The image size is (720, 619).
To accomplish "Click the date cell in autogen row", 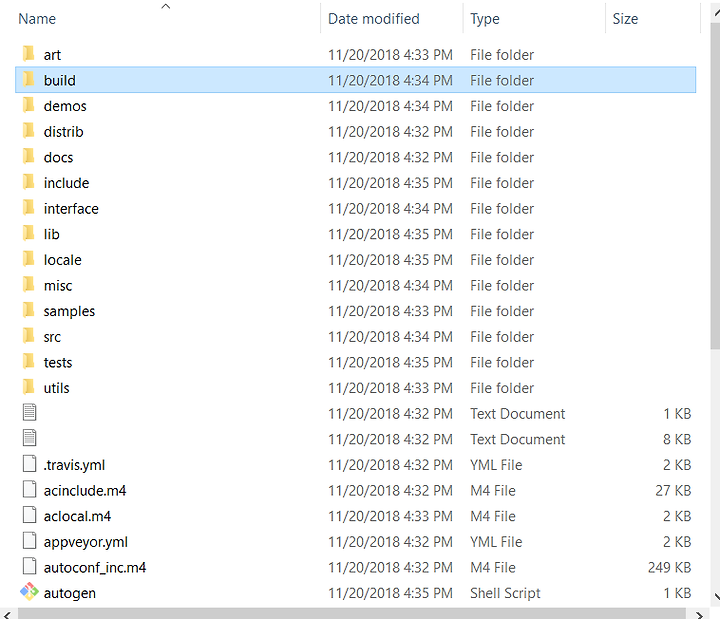I will [x=390, y=593].
